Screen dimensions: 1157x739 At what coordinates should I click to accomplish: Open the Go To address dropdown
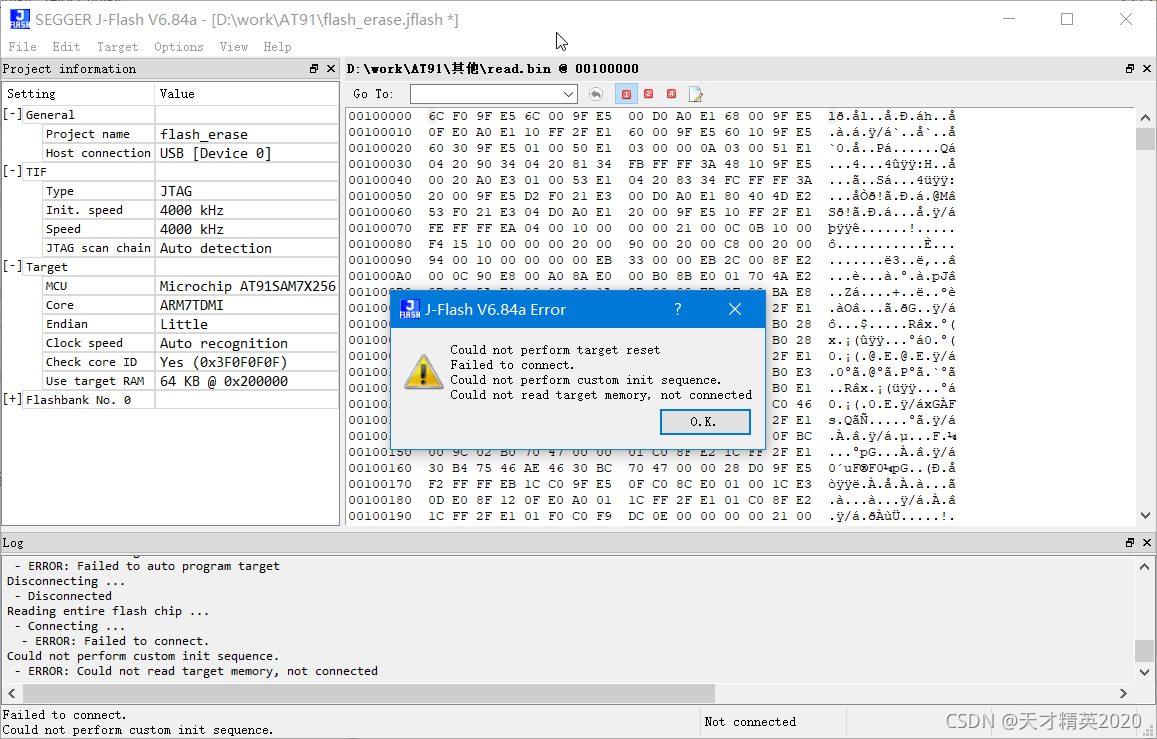click(568, 94)
